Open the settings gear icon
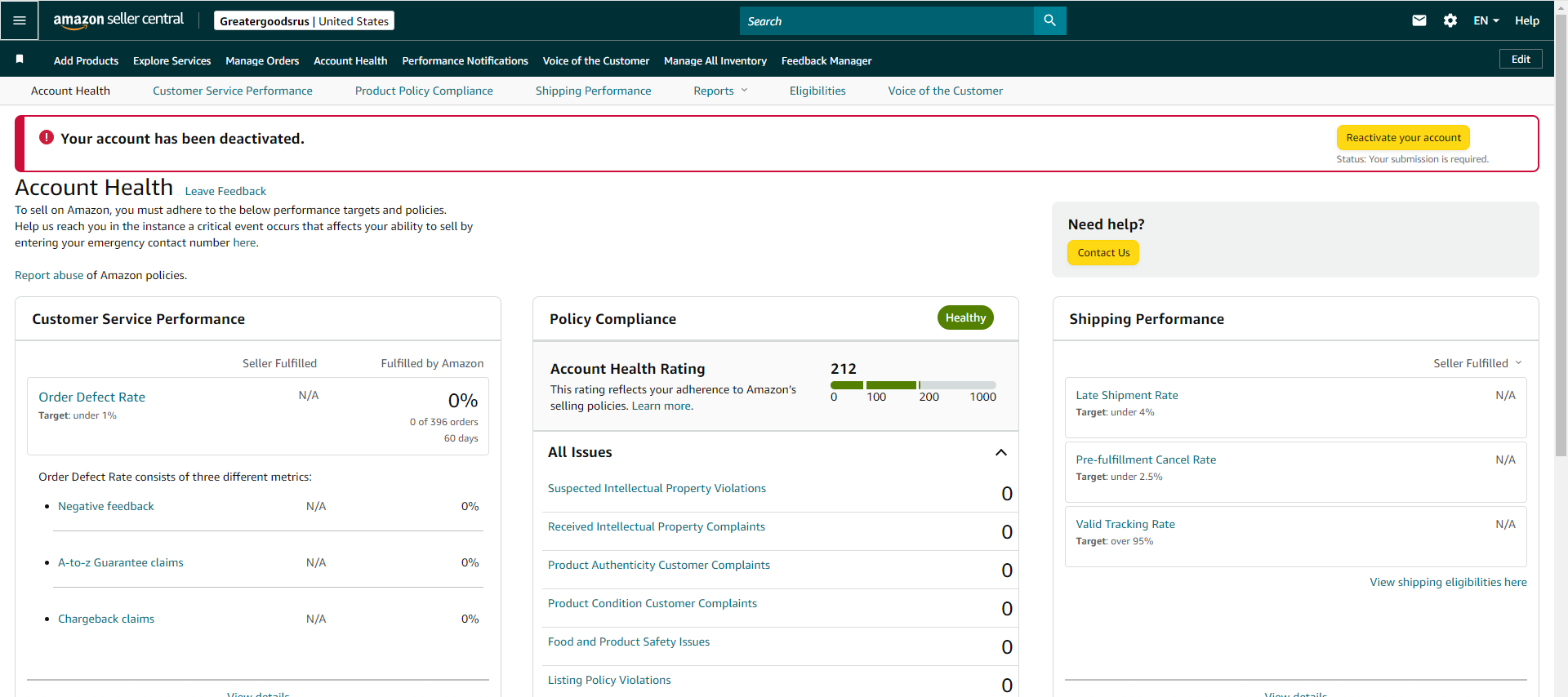Image resolution: width=1568 pixels, height=697 pixels. coord(1450,20)
